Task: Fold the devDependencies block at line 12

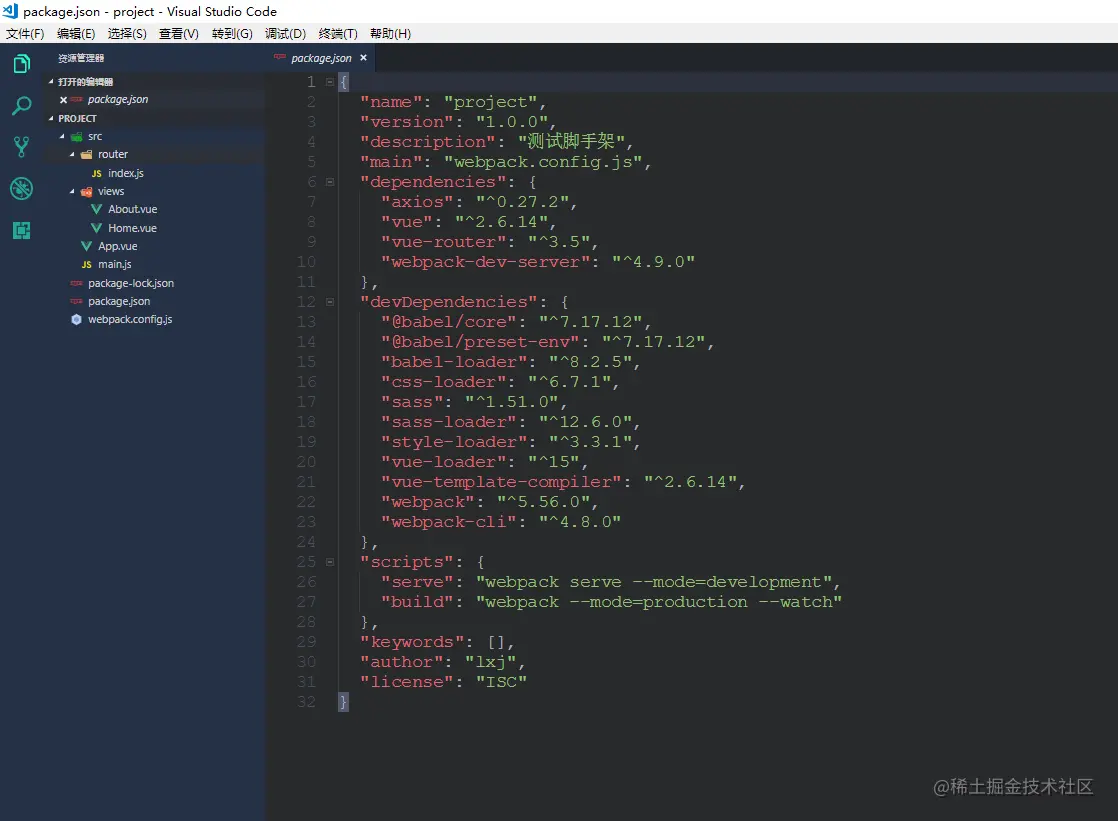Action: click(329, 302)
